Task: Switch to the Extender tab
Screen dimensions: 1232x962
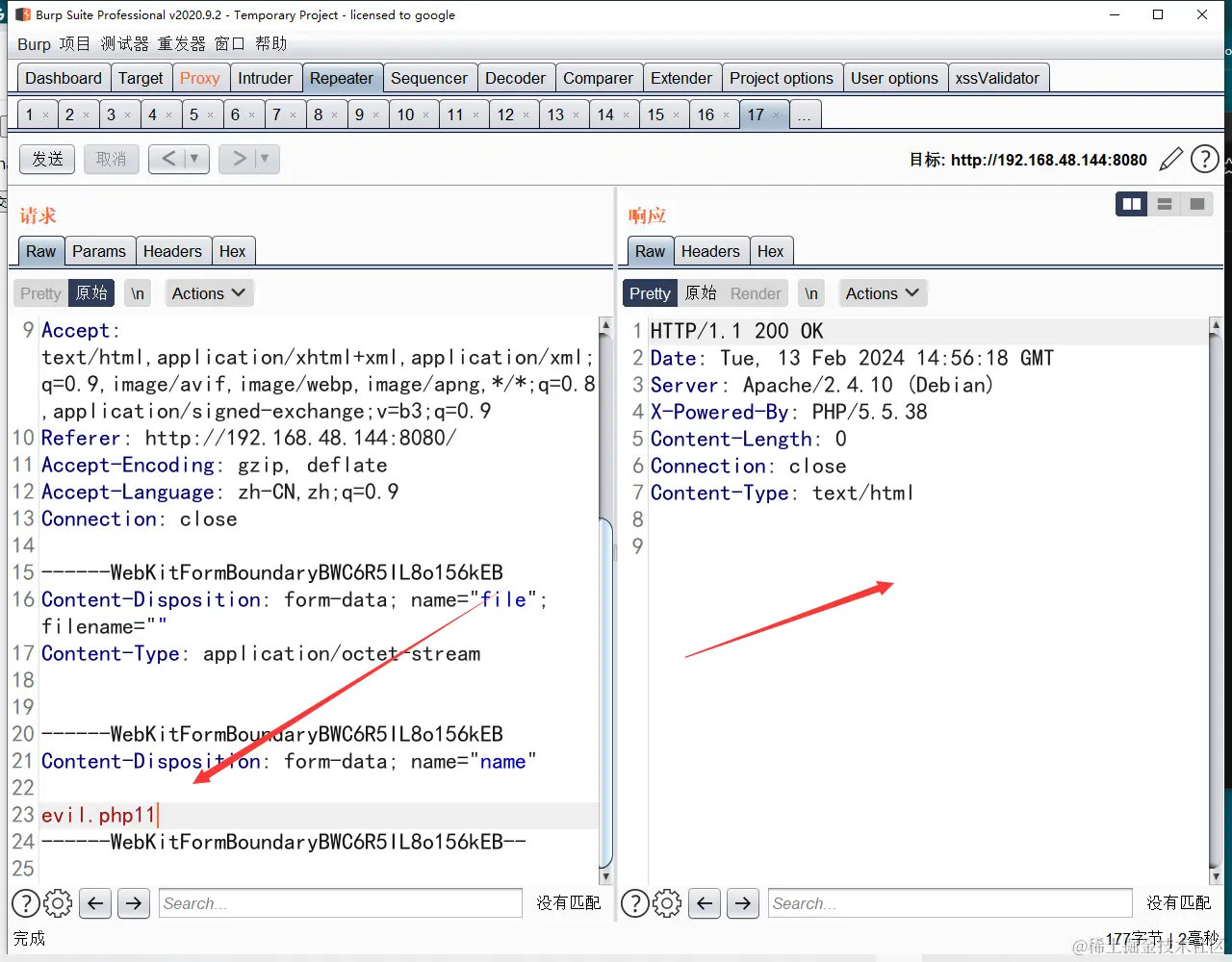Action: (x=681, y=78)
